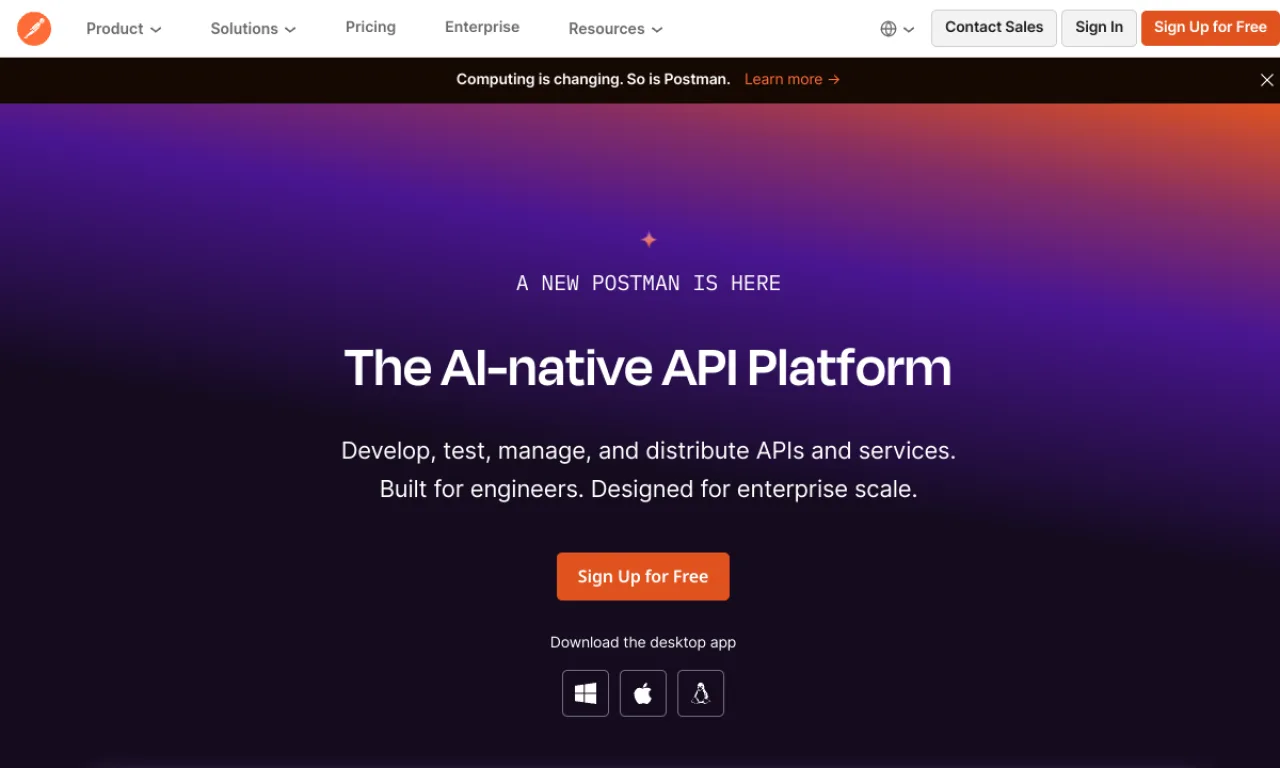Screen dimensions: 1280x768
Task: Click the hero Sign Up for Free button
Action: point(643,577)
